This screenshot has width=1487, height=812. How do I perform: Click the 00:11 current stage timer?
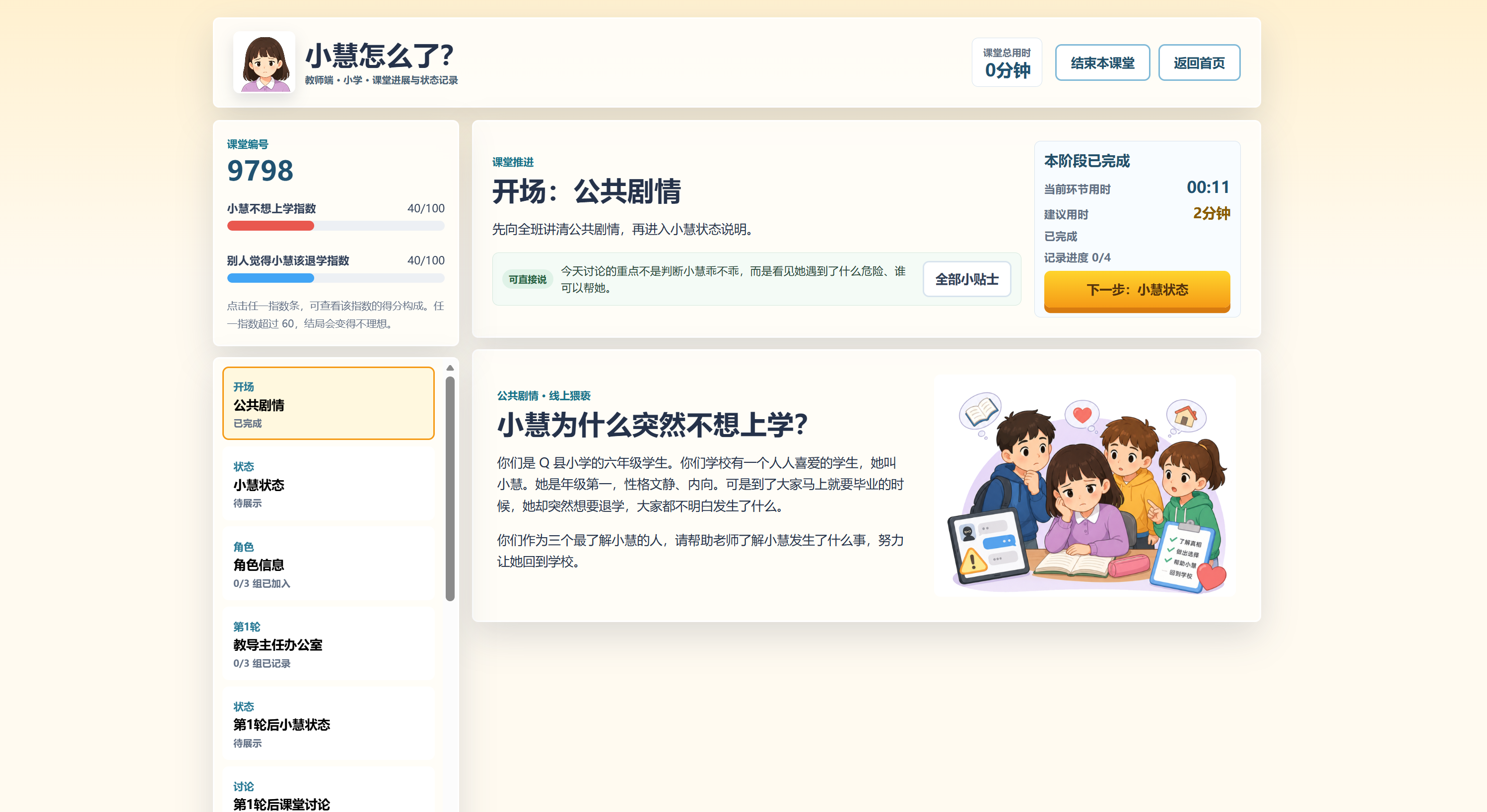pyautogui.click(x=1208, y=187)
